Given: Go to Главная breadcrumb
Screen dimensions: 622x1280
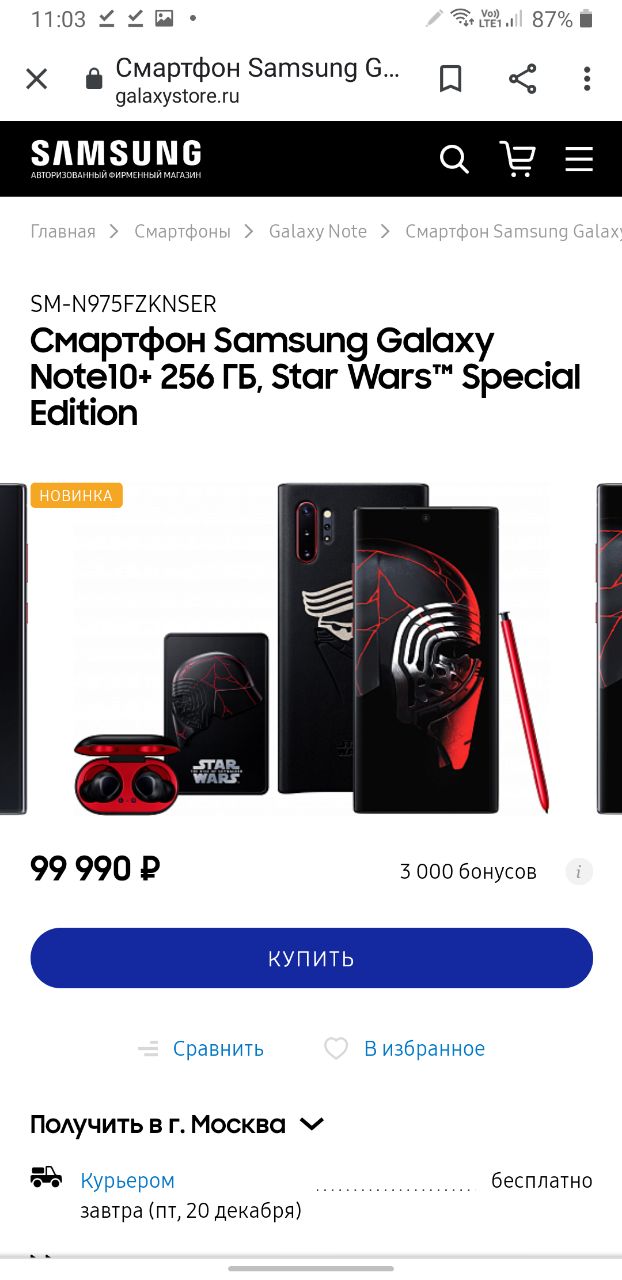Looking at the screenshot, I should (x=63, y=231).
